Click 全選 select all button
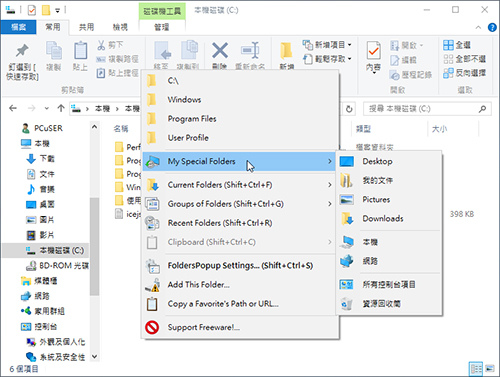Image resolution: width=500 pixels, height=377 pixels. point(457,45)
